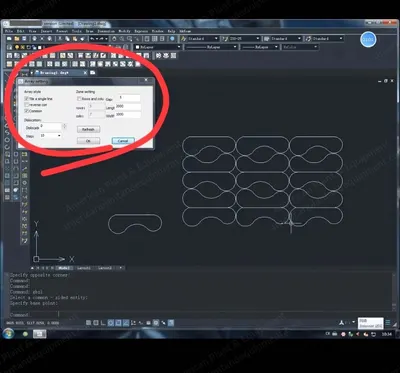Click the Open folder icon in the toolbar
Image resolution: width=400 pixels, height=373 pixels.
(x=17, y=39)
